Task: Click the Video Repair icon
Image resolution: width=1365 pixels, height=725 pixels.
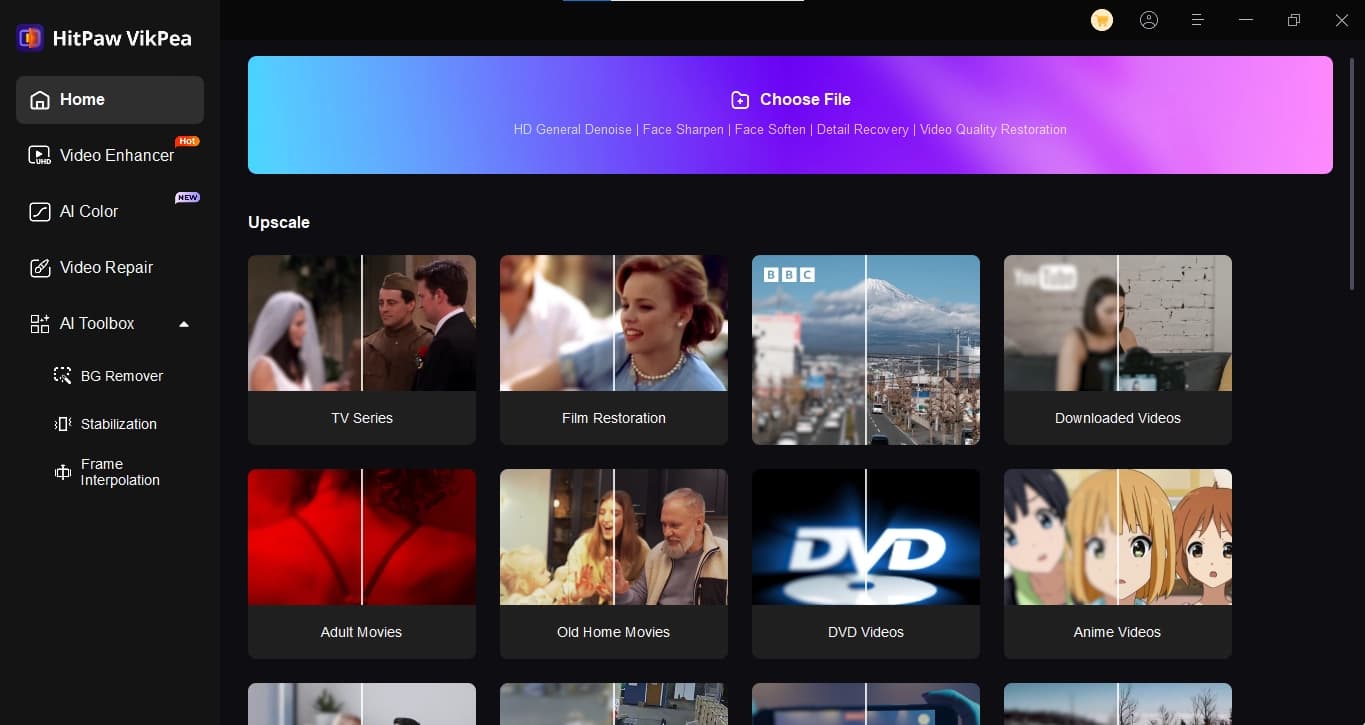Action: tap(40, 268)
